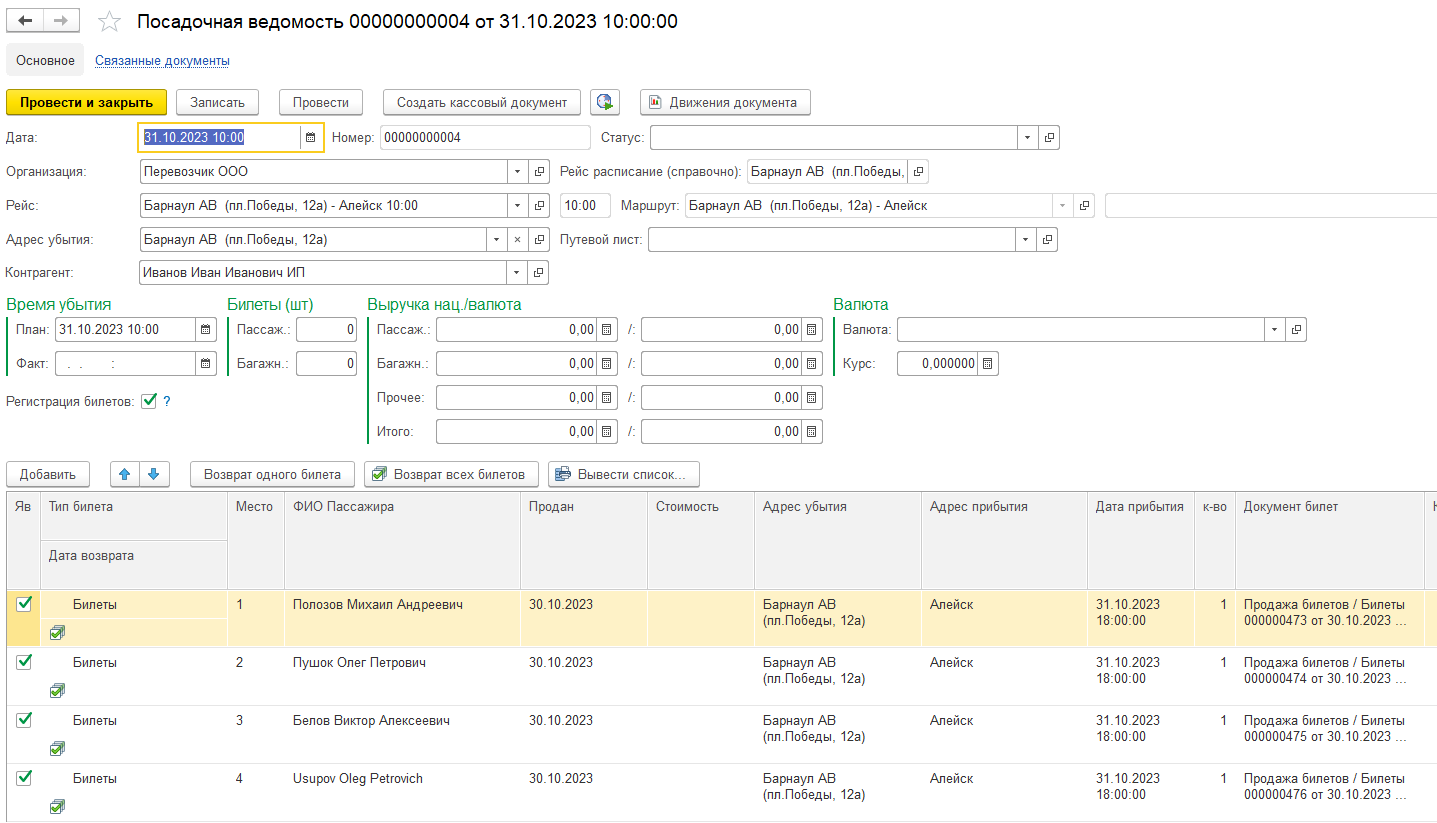Open calendar picker for Дата field

click(311, 137)
